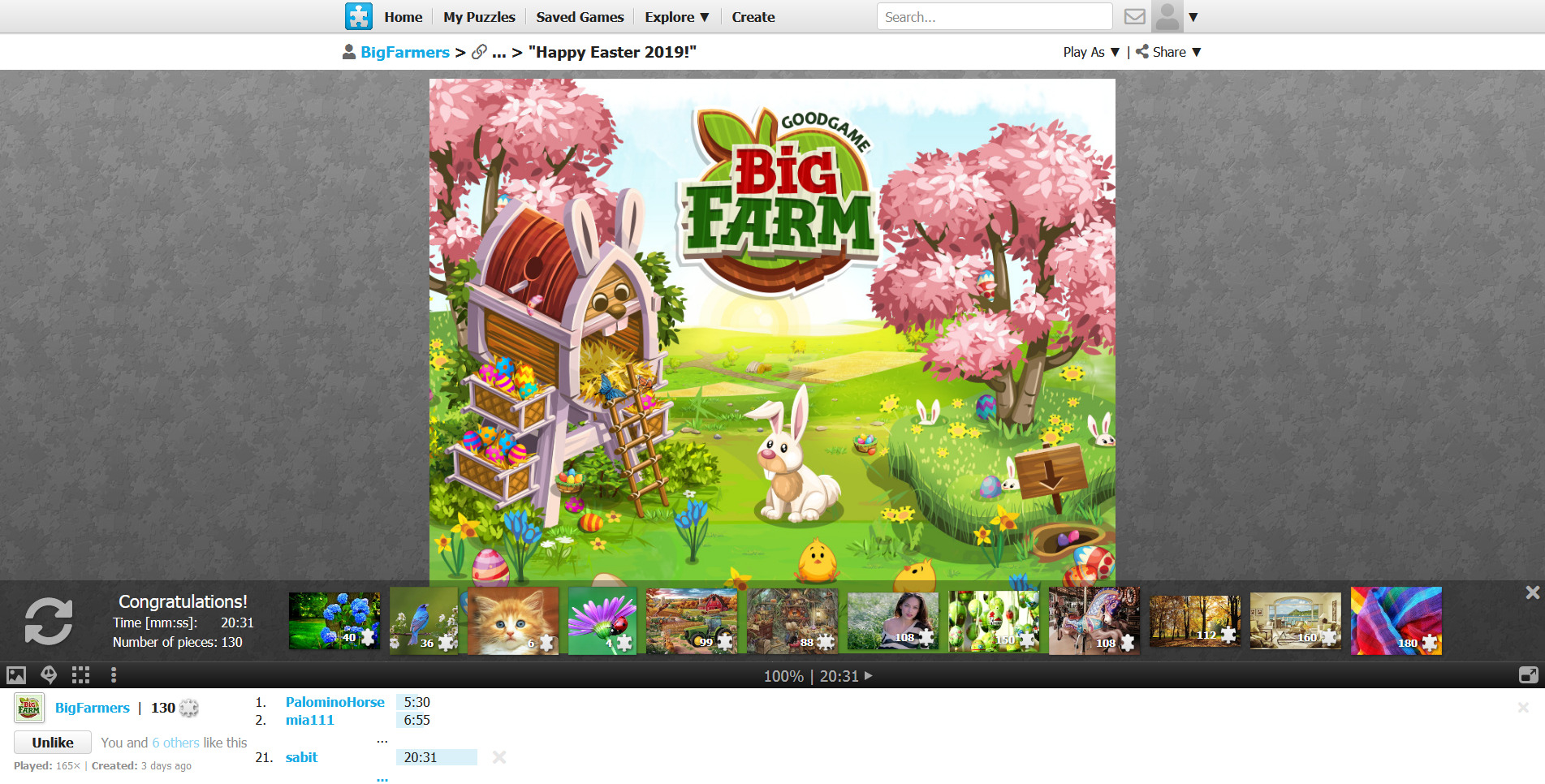Open the purple flower 4-piece puzzle
Screen dimensions: 1545x784
[602, 621]
